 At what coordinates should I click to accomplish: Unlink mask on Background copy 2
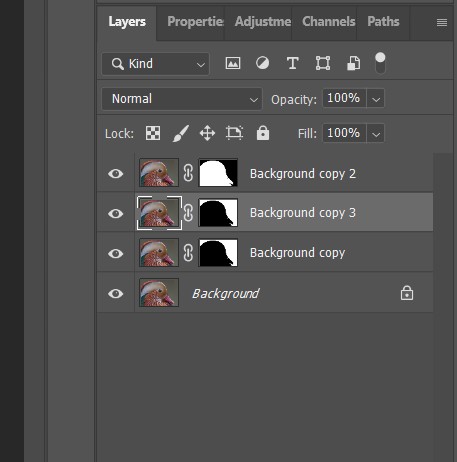pos(188,173)
